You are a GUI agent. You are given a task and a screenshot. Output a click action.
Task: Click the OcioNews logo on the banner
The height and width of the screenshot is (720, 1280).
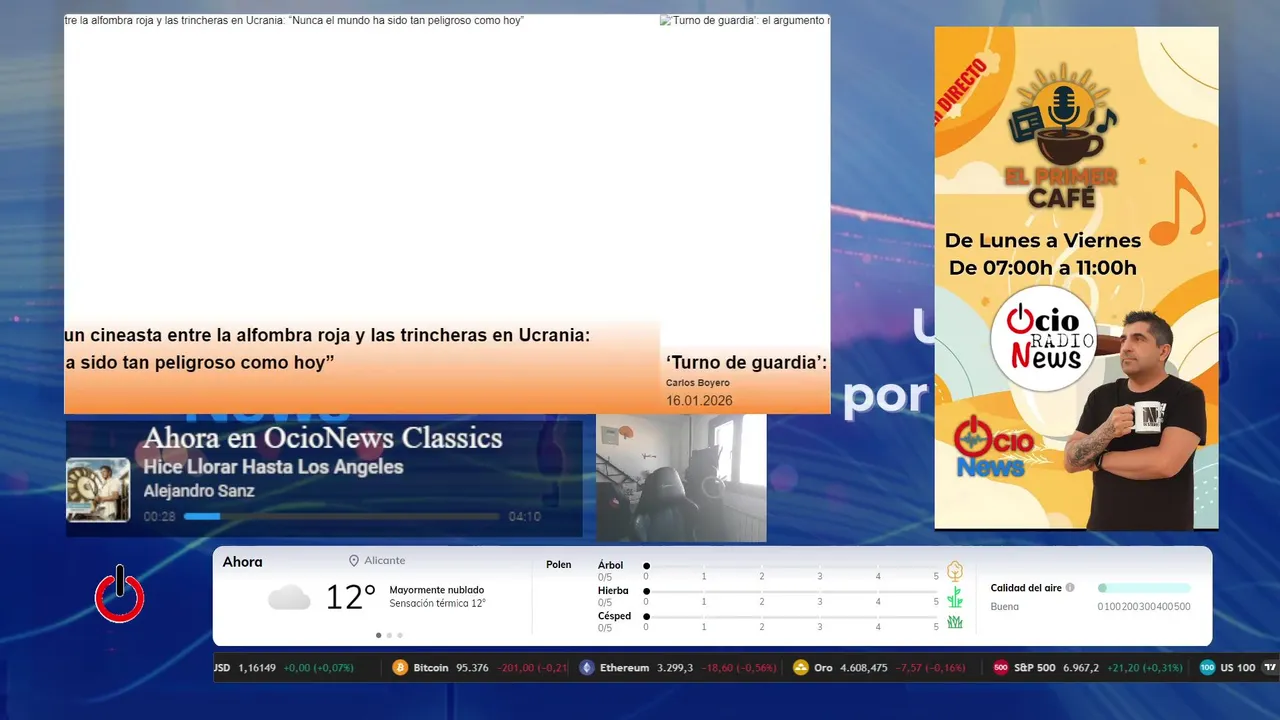coord(994,447)
